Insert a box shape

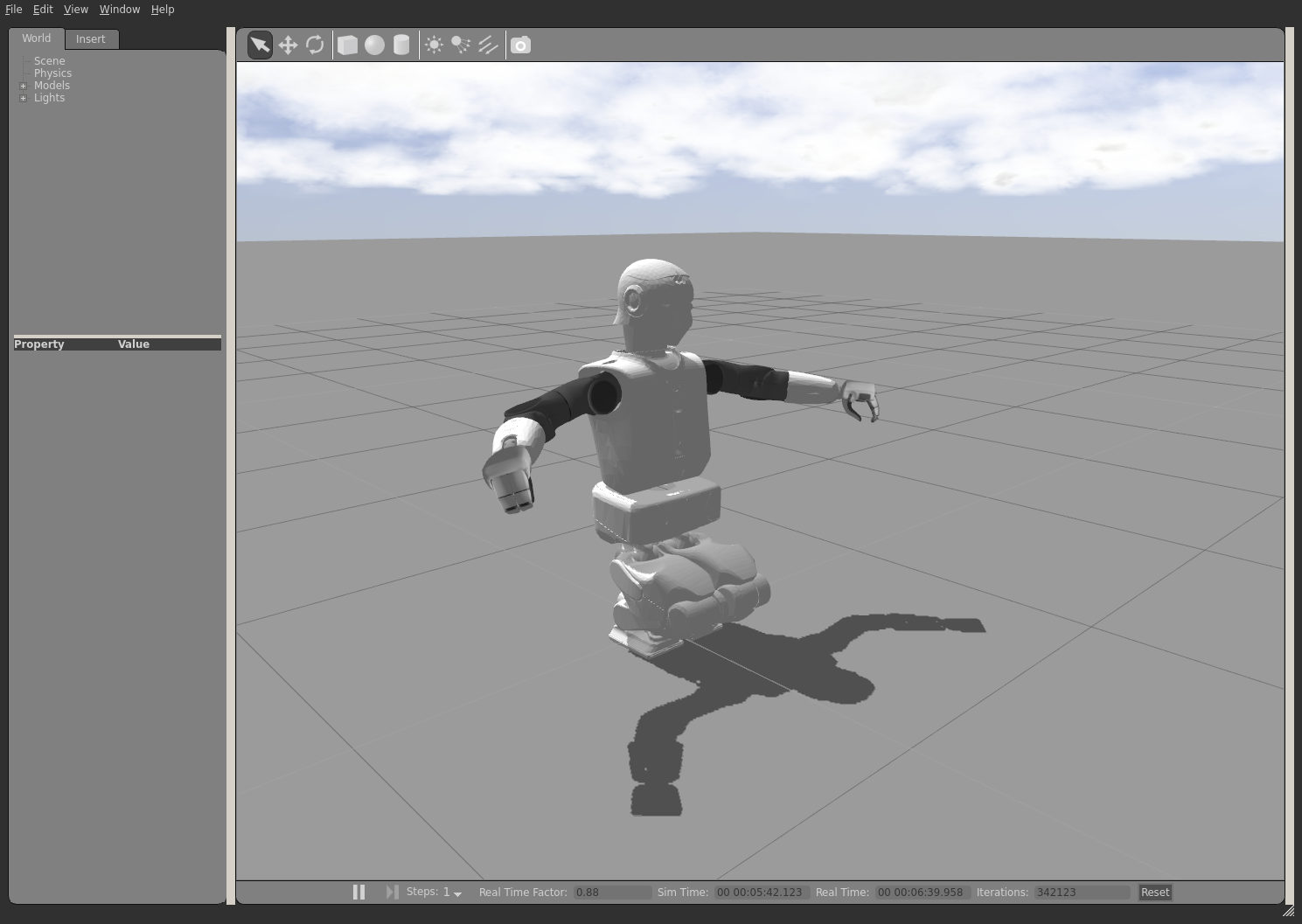pyautogui.click(x=347, y=45)
